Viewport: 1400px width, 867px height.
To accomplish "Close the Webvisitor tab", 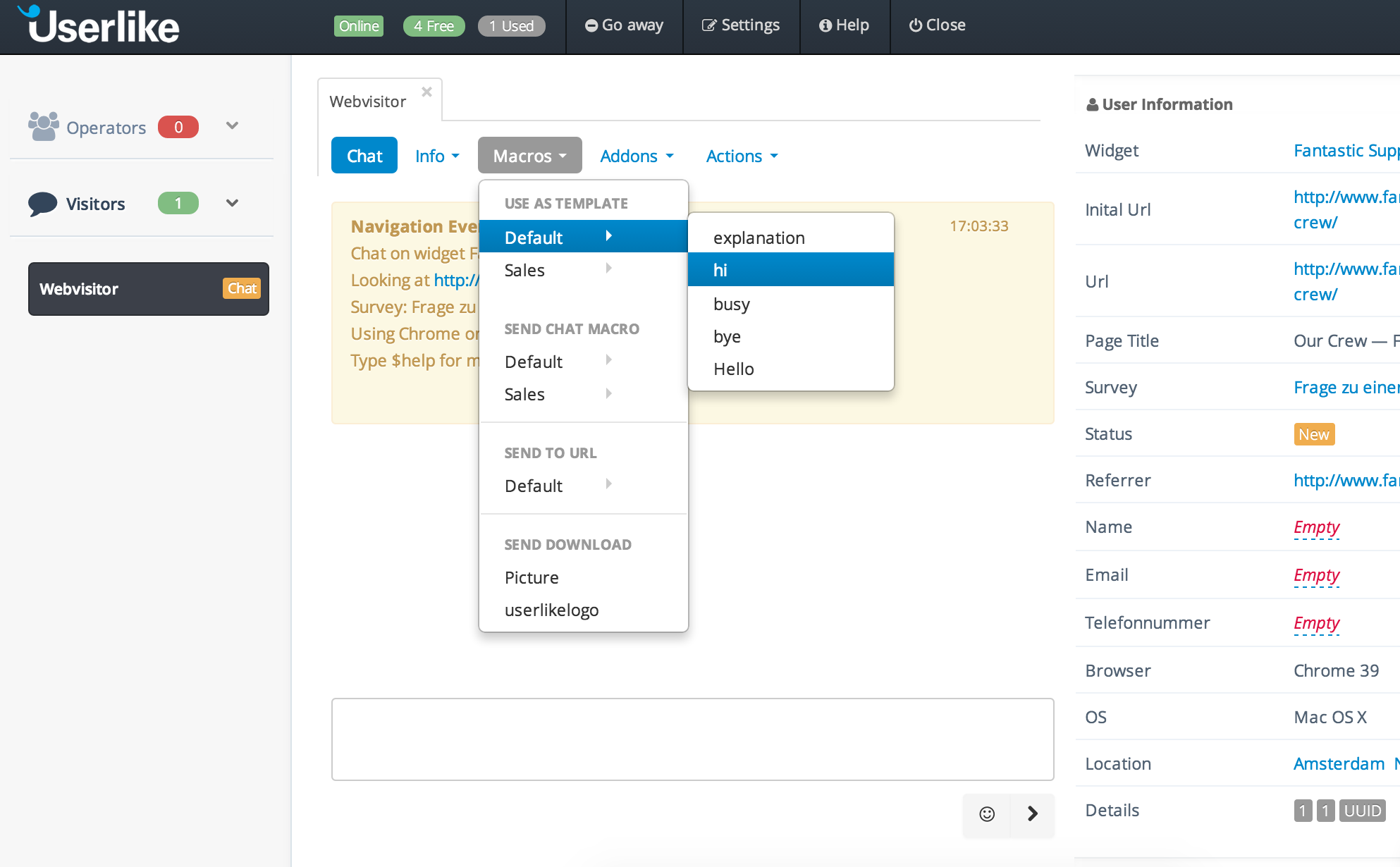I will 426,92.
